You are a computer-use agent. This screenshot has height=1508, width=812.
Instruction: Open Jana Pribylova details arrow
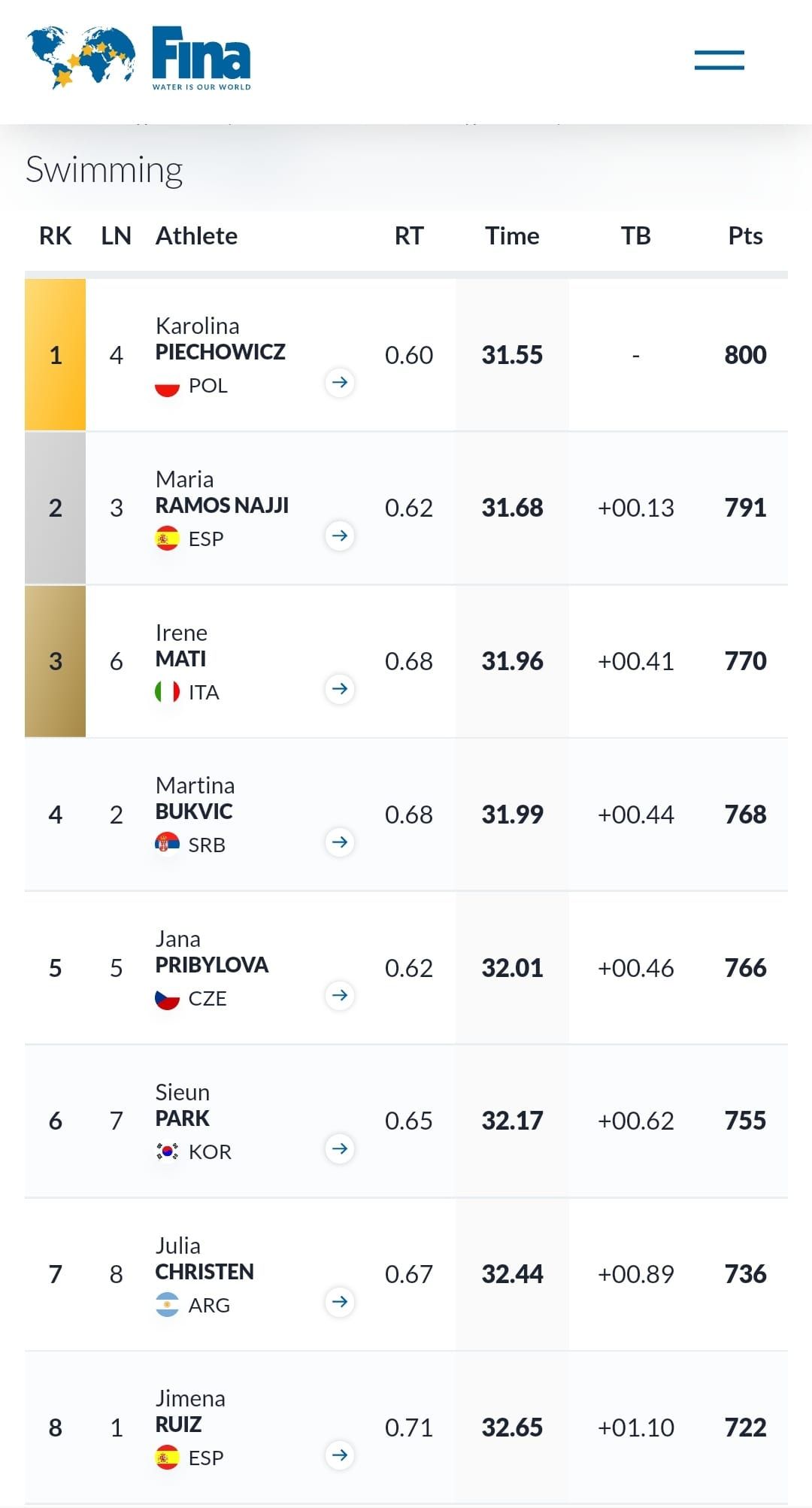[x=340, y=996]
